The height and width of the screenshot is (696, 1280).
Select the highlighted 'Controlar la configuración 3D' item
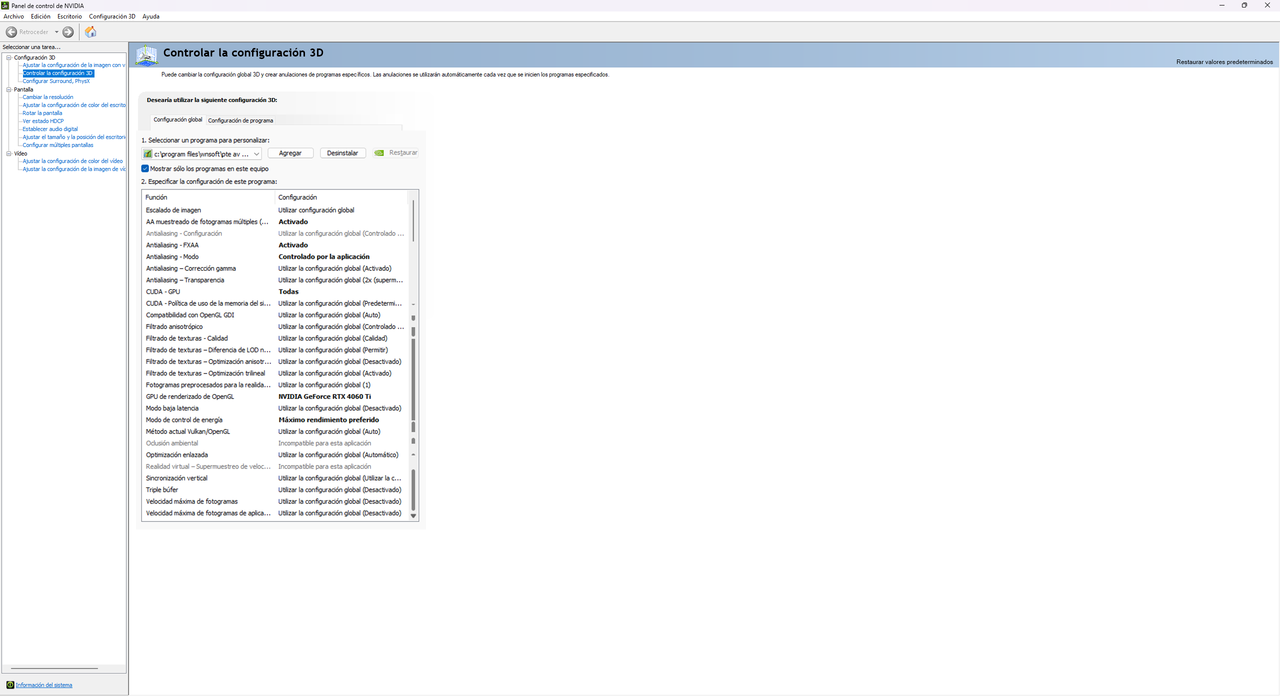click(58, 73)
